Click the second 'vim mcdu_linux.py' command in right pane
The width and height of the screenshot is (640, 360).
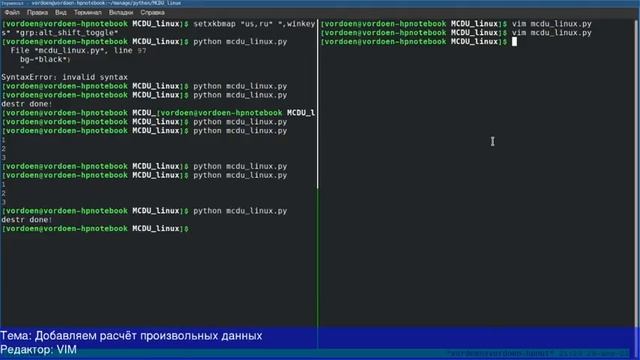(551, 33)
